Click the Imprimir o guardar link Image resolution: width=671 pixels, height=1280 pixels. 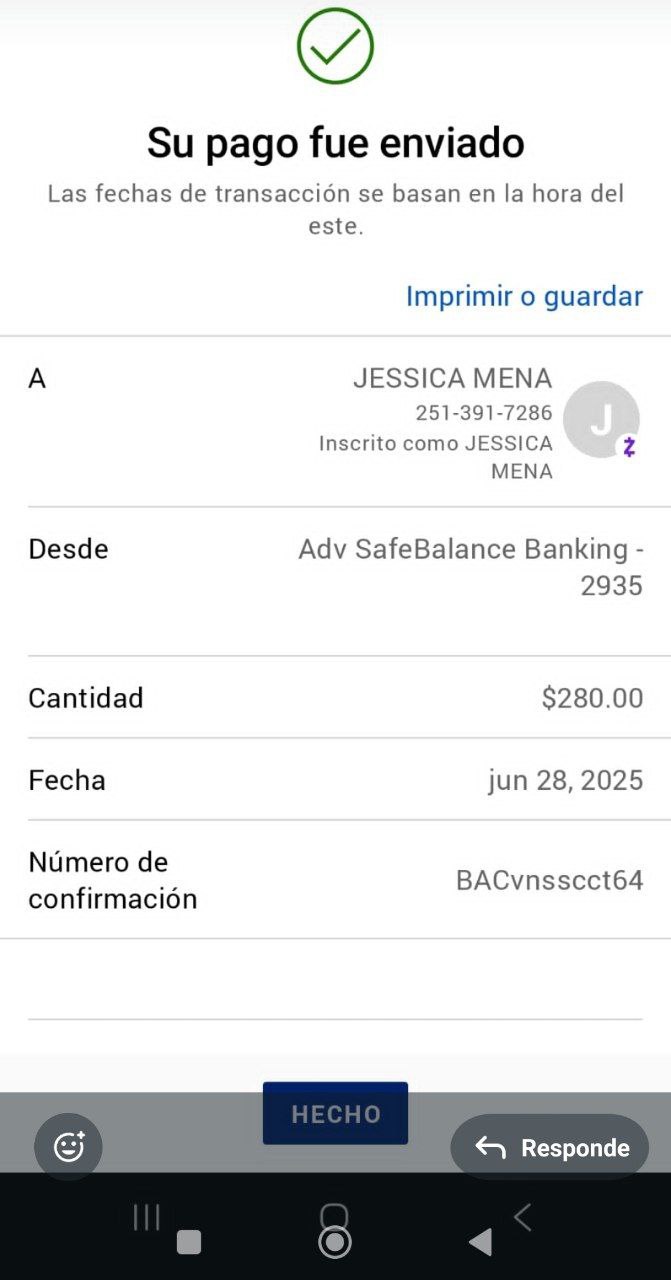524,296
